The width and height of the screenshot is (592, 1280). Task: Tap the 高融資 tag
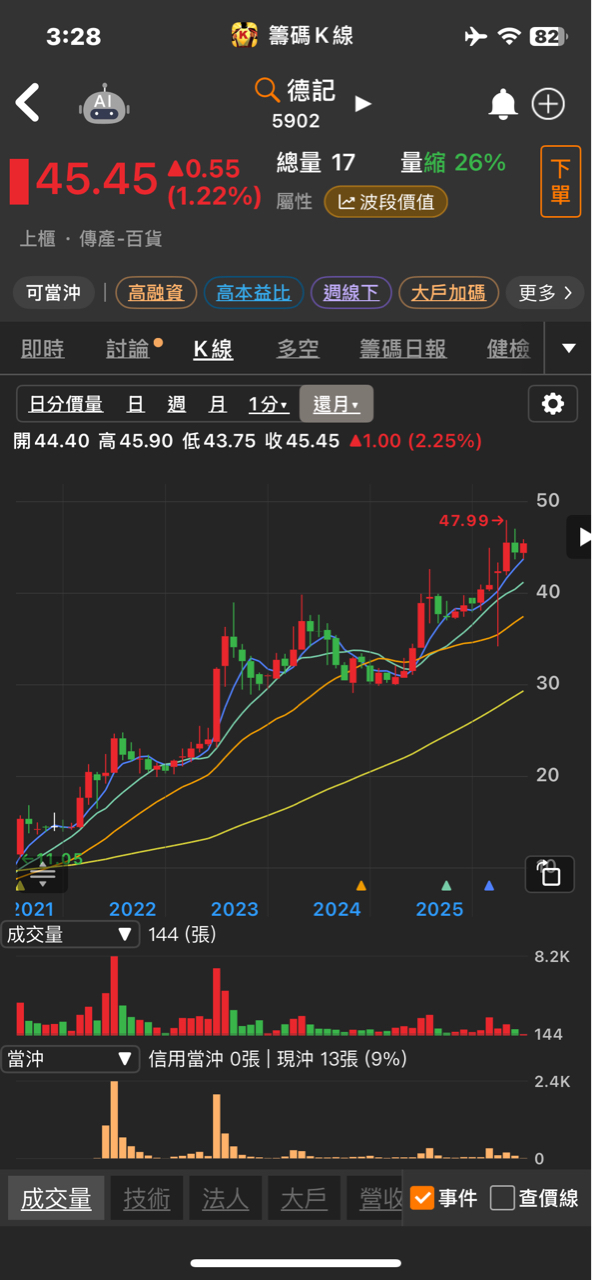point(155,293)
